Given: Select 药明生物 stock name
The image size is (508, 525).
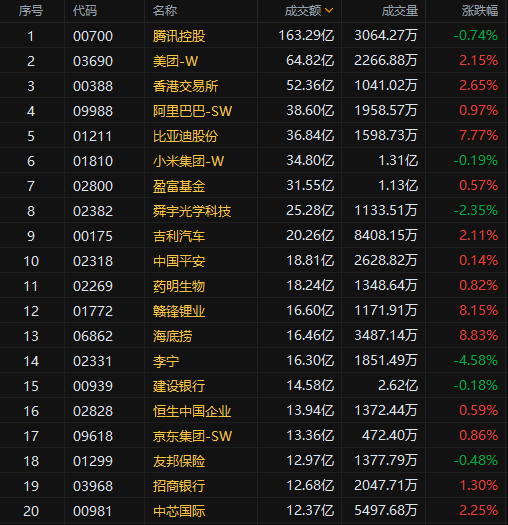Looking at the screenshot, I should [x=179, y=286].
